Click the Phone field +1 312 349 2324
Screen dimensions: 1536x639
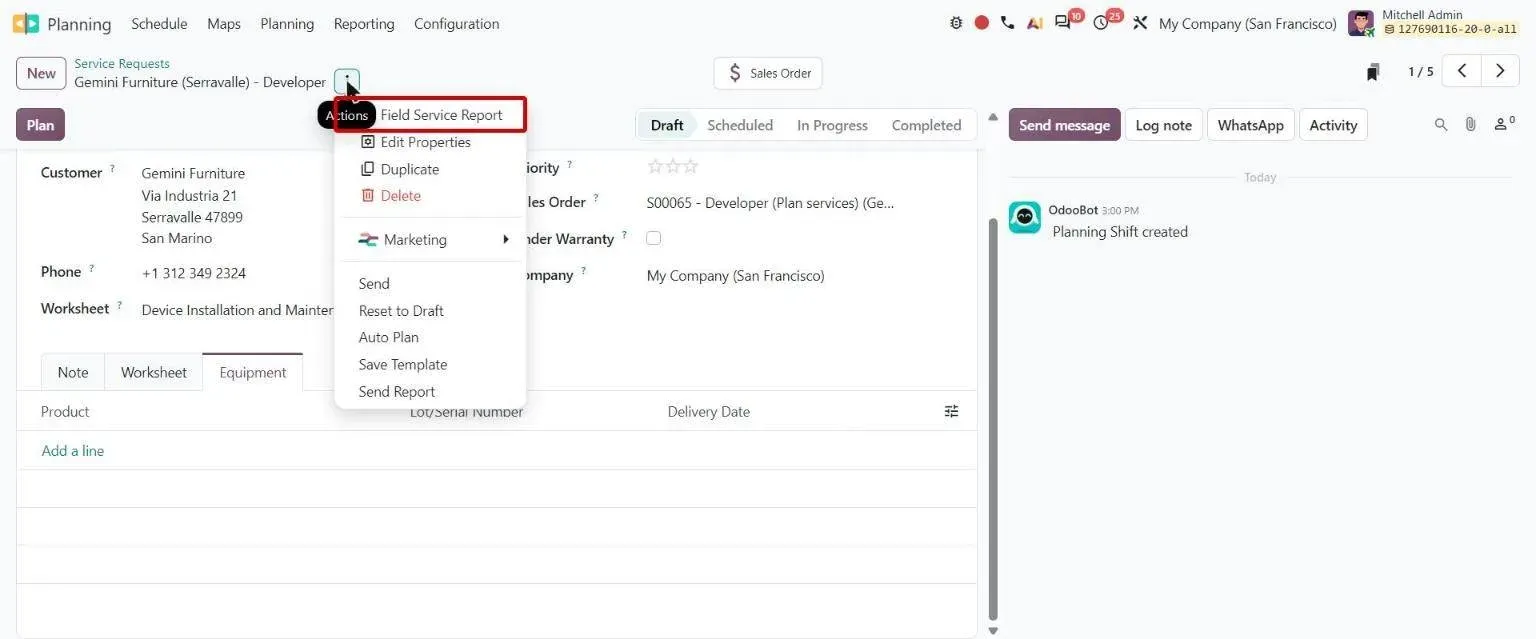pos(194,273)
